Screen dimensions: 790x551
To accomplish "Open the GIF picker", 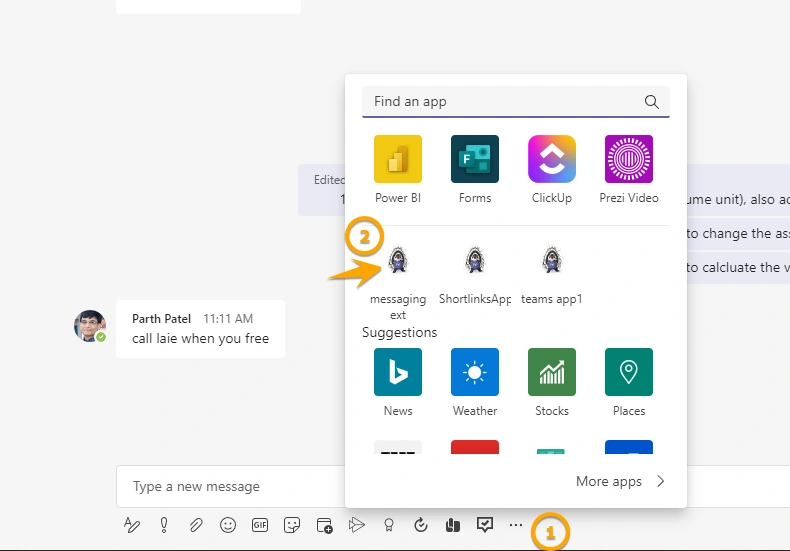I will coord(260,525).
